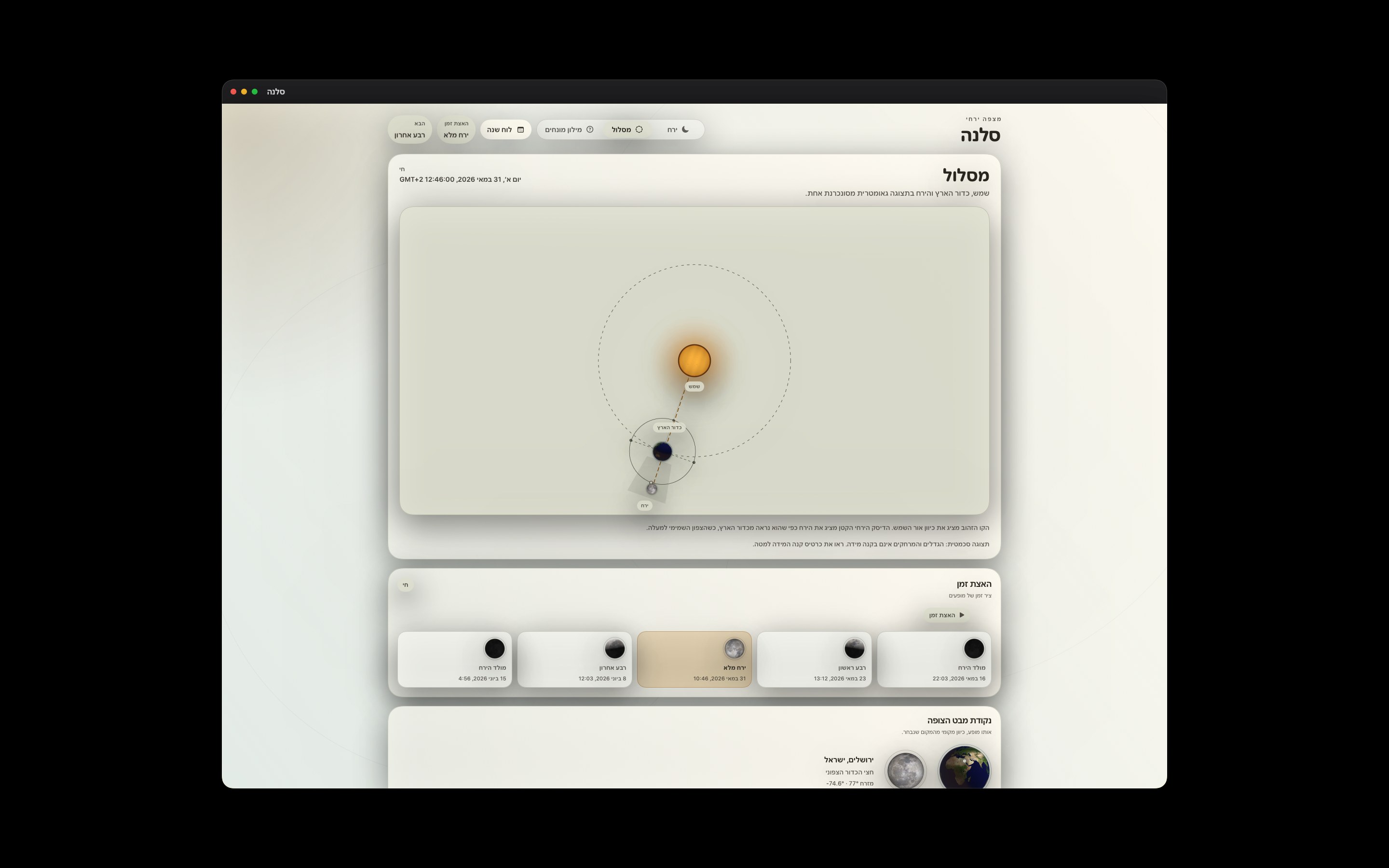The height and width of the screenshot is (868, 1389).
Task: Click the שמש label in diagram
Action: coord(694,386)
